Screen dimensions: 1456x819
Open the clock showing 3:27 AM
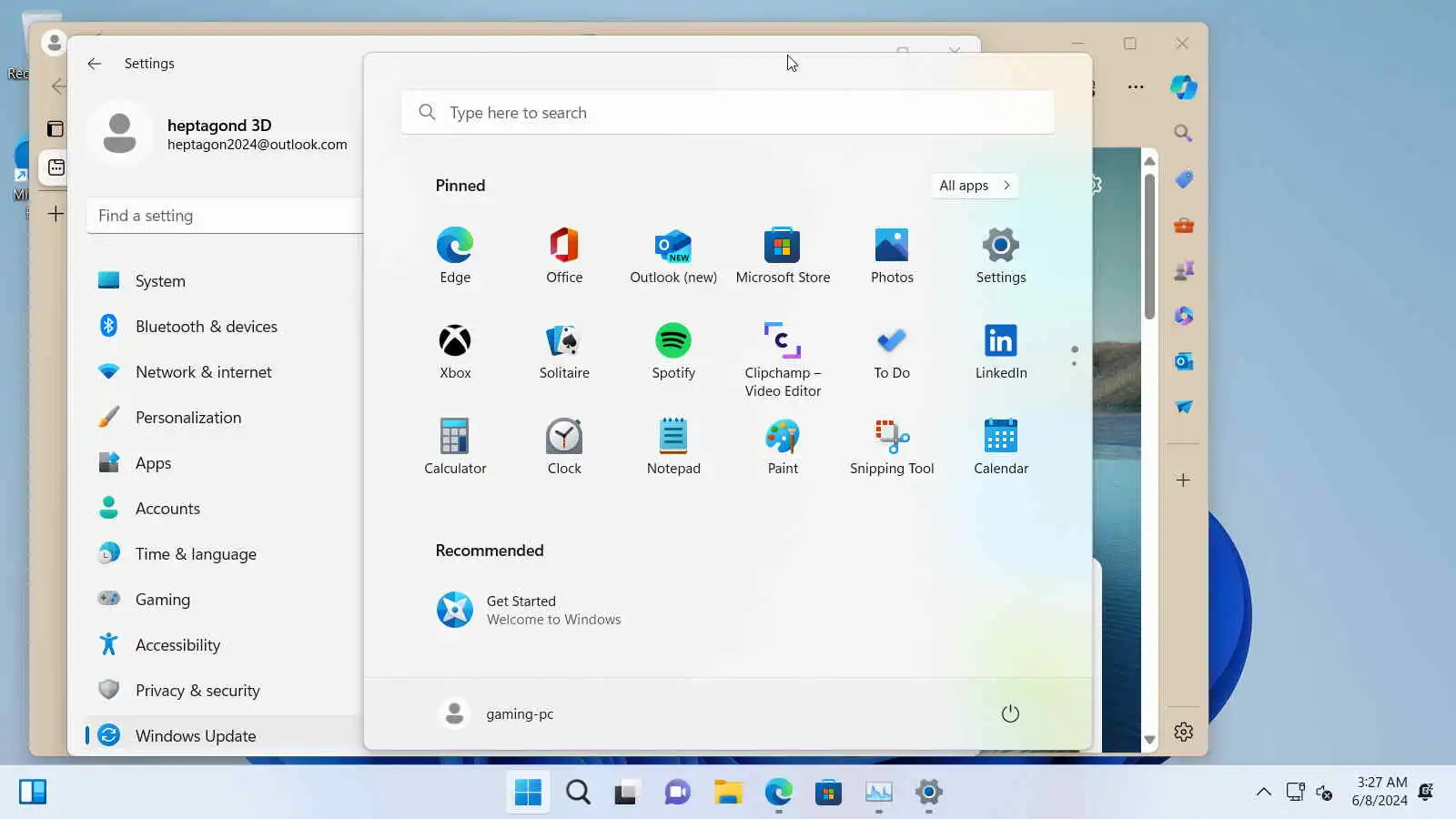coord(1380,792)
